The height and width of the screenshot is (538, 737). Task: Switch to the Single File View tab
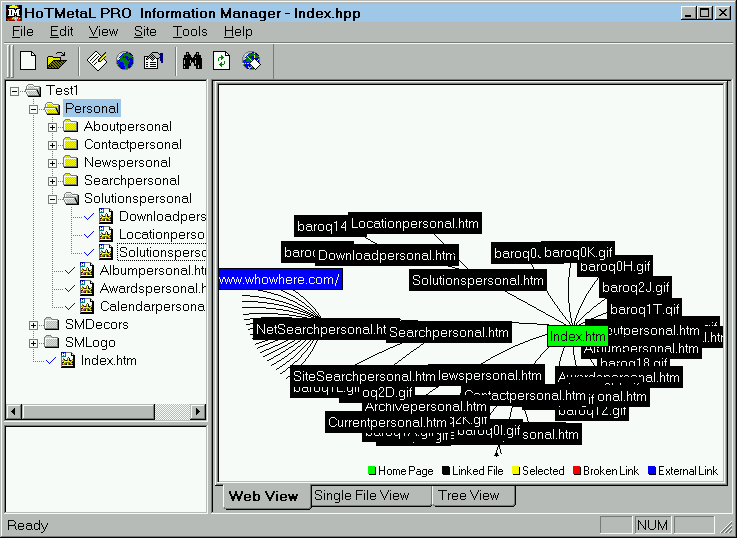pos(371,495)
